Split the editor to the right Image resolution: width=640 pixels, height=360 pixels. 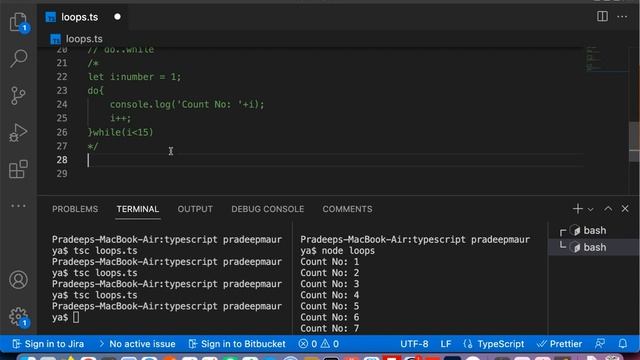(x=602, y=17)
